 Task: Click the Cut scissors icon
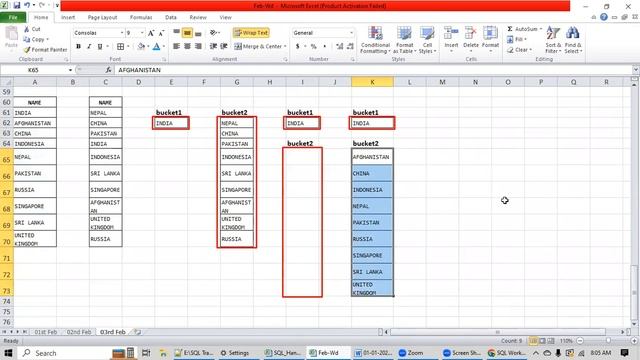tap(27, 29)
